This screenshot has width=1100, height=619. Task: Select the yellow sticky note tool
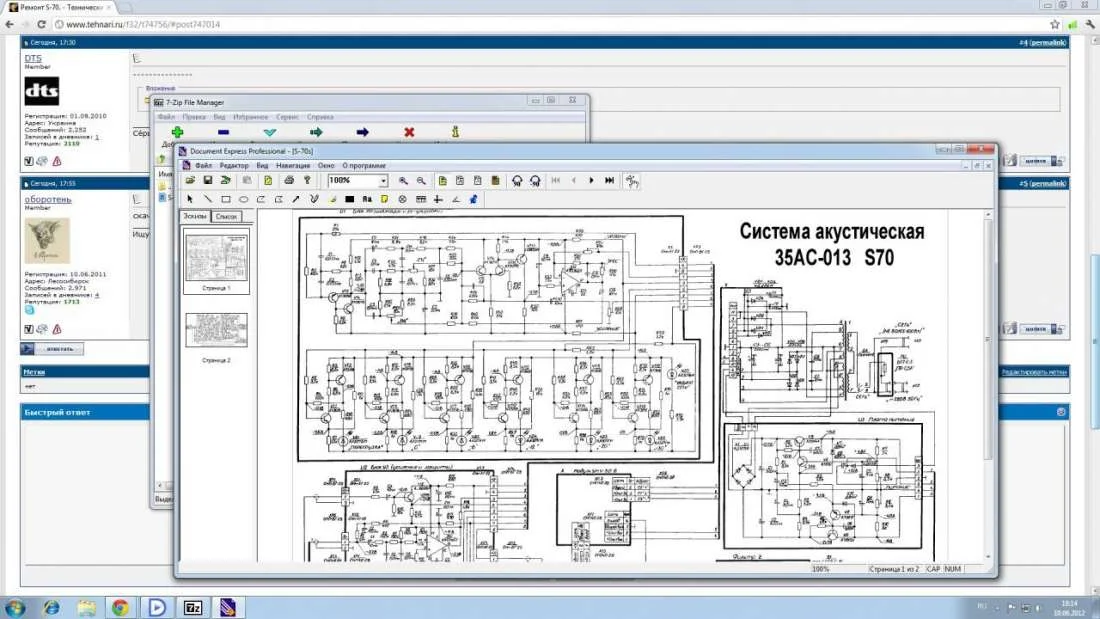point(384,199)
